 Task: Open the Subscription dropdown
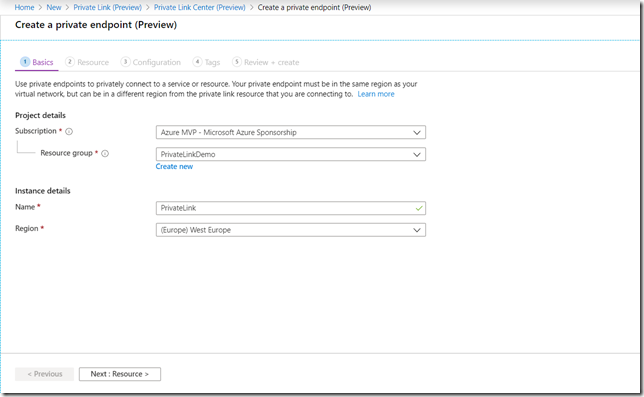291,132
